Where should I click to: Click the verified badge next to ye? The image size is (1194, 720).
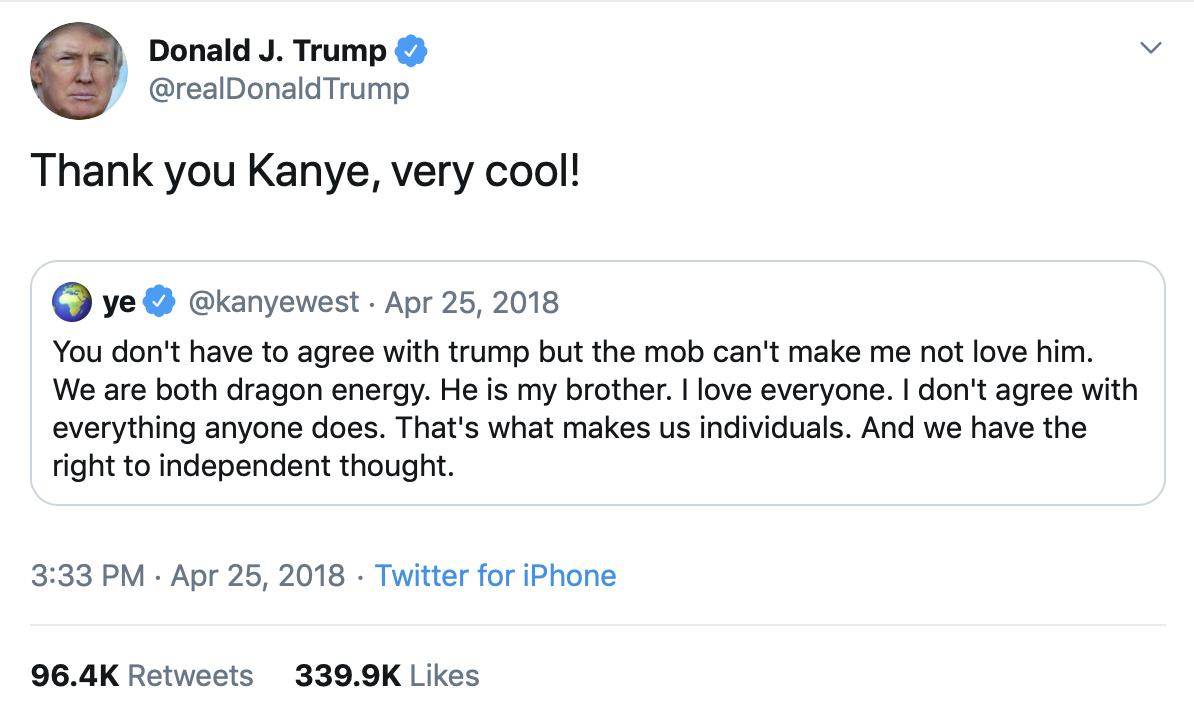160,301
